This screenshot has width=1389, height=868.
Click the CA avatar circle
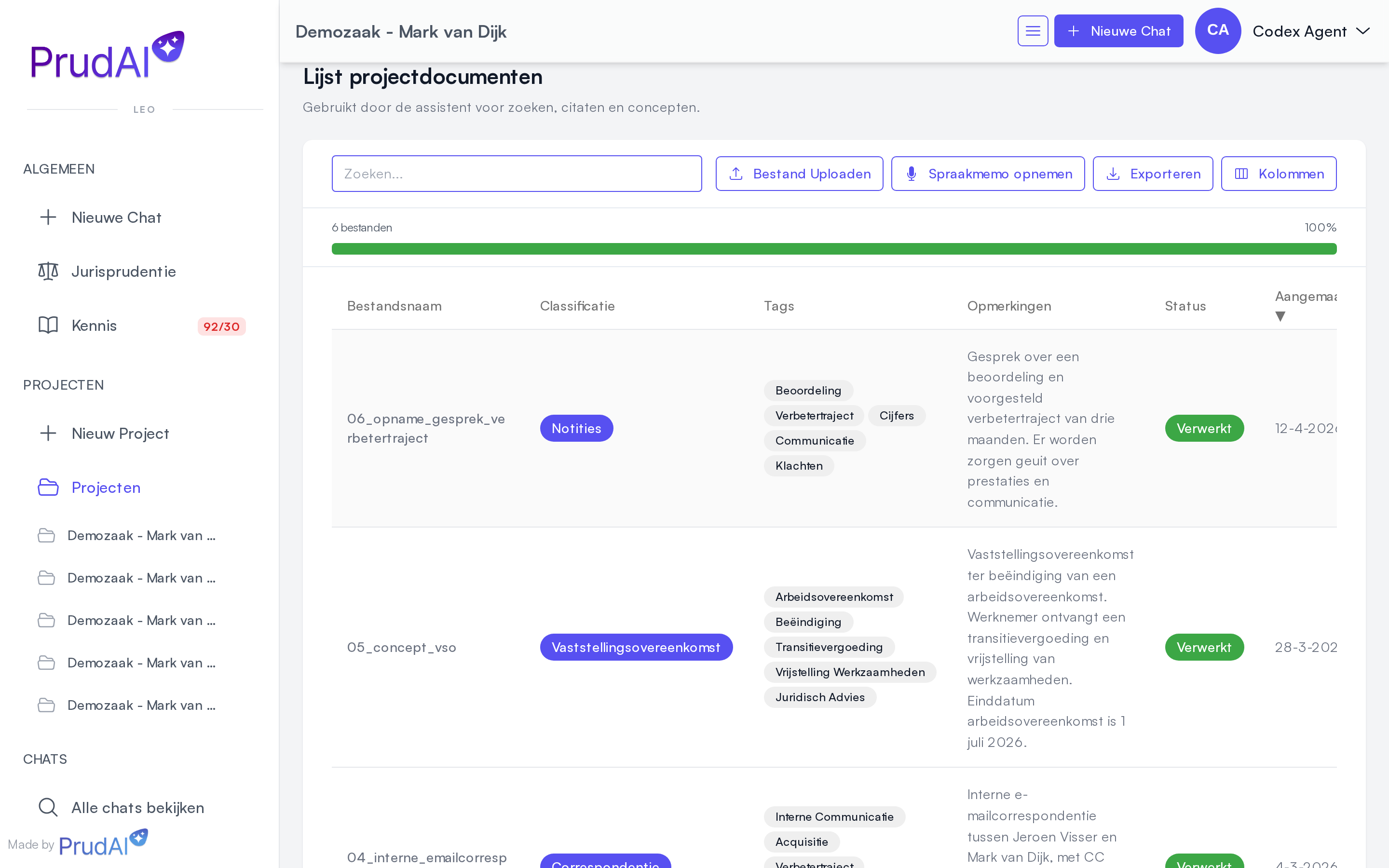(x=1217, y=31)
